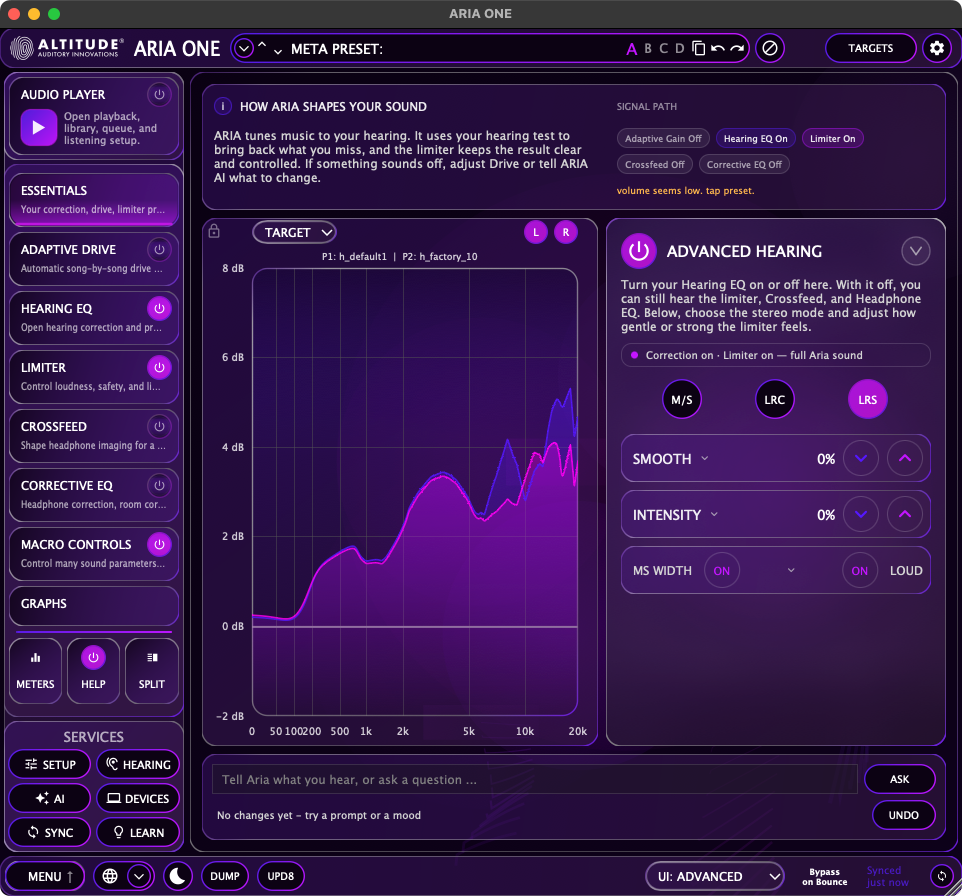This screenshot has height=896, width=962.
Task: Open the Smooth parameter dropdown
Action: (x=705, y=458)
